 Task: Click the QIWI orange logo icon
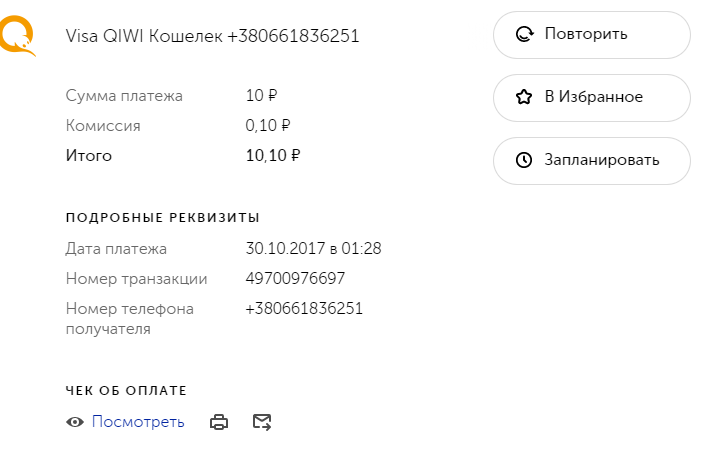16,35
